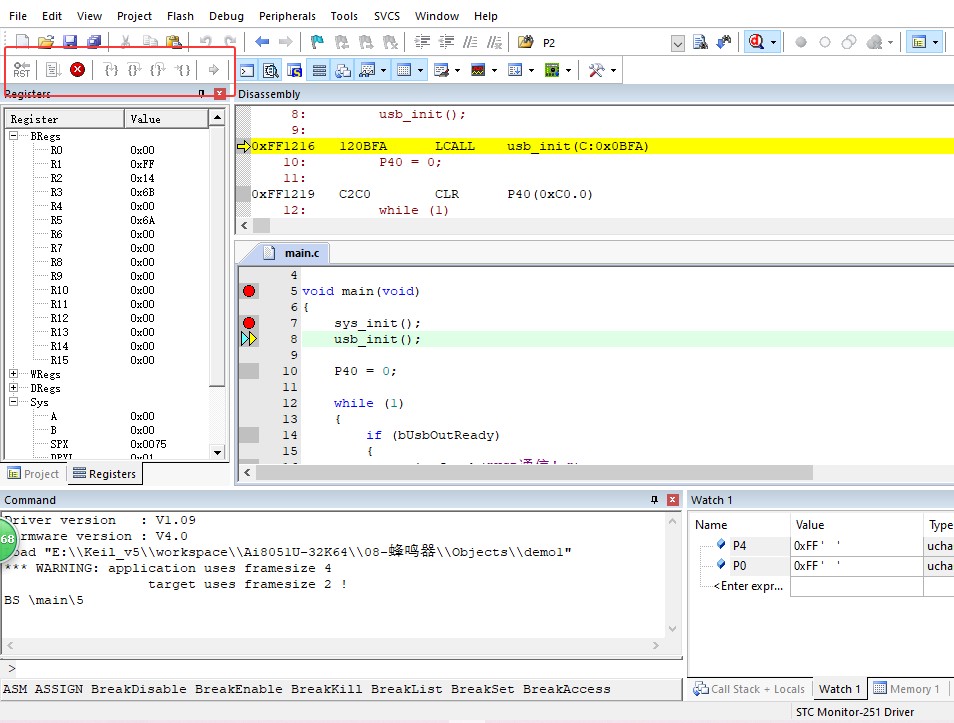Expand the DRegs register group

coord(13,388)
